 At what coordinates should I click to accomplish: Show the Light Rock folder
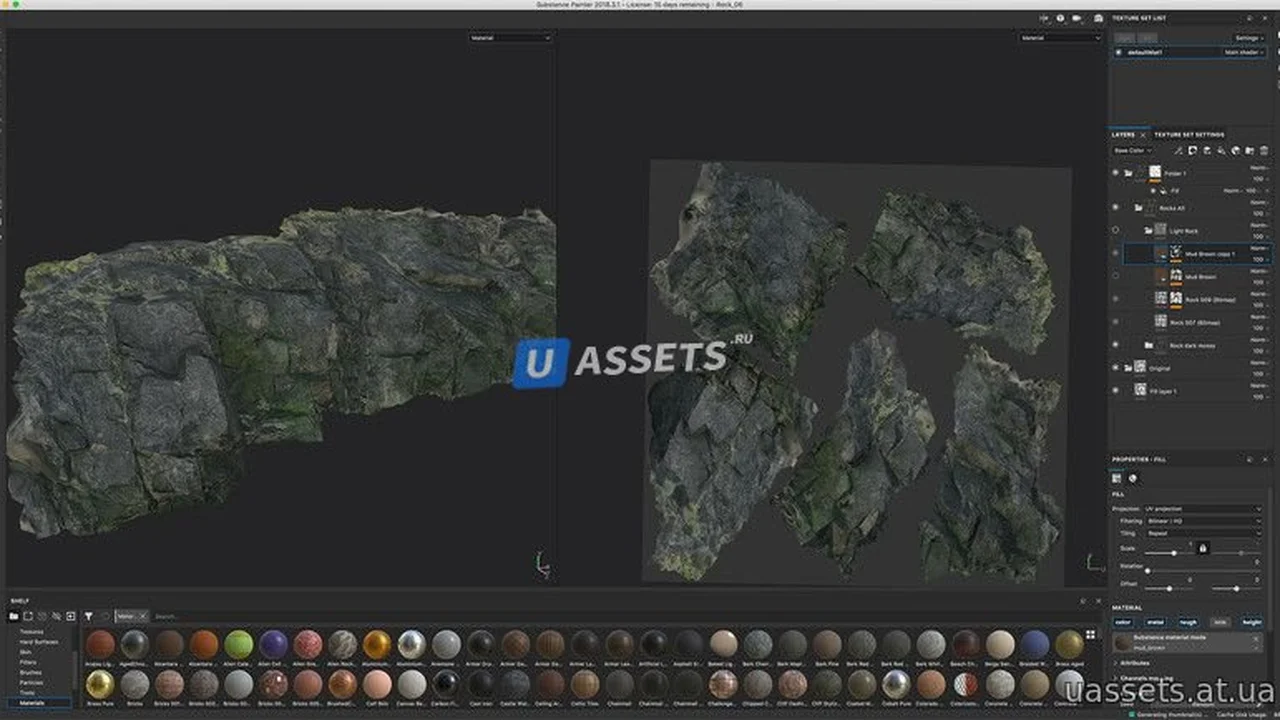(x=1115, y=230)
